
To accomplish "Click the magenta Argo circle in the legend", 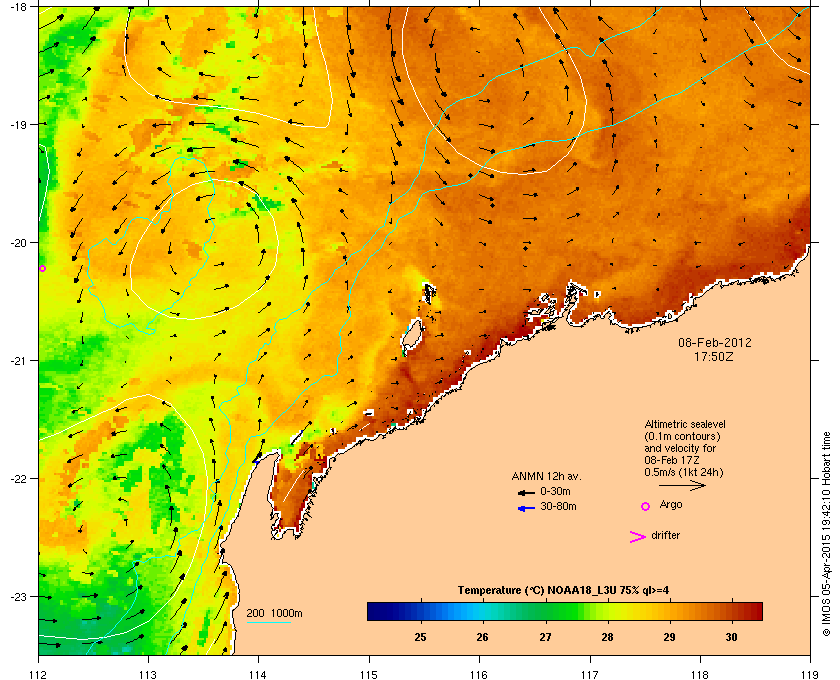I will 645,506.
